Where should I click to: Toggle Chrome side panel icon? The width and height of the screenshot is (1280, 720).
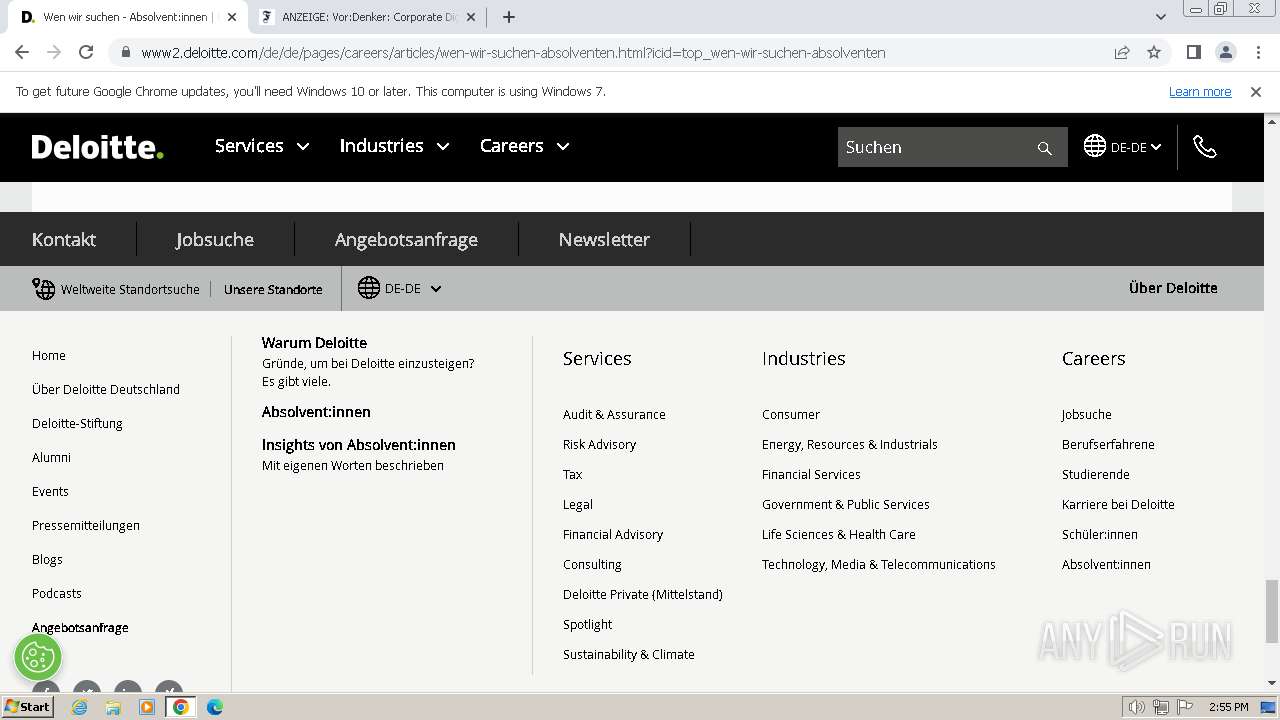pyautogui.click(x=1193, y=52)
